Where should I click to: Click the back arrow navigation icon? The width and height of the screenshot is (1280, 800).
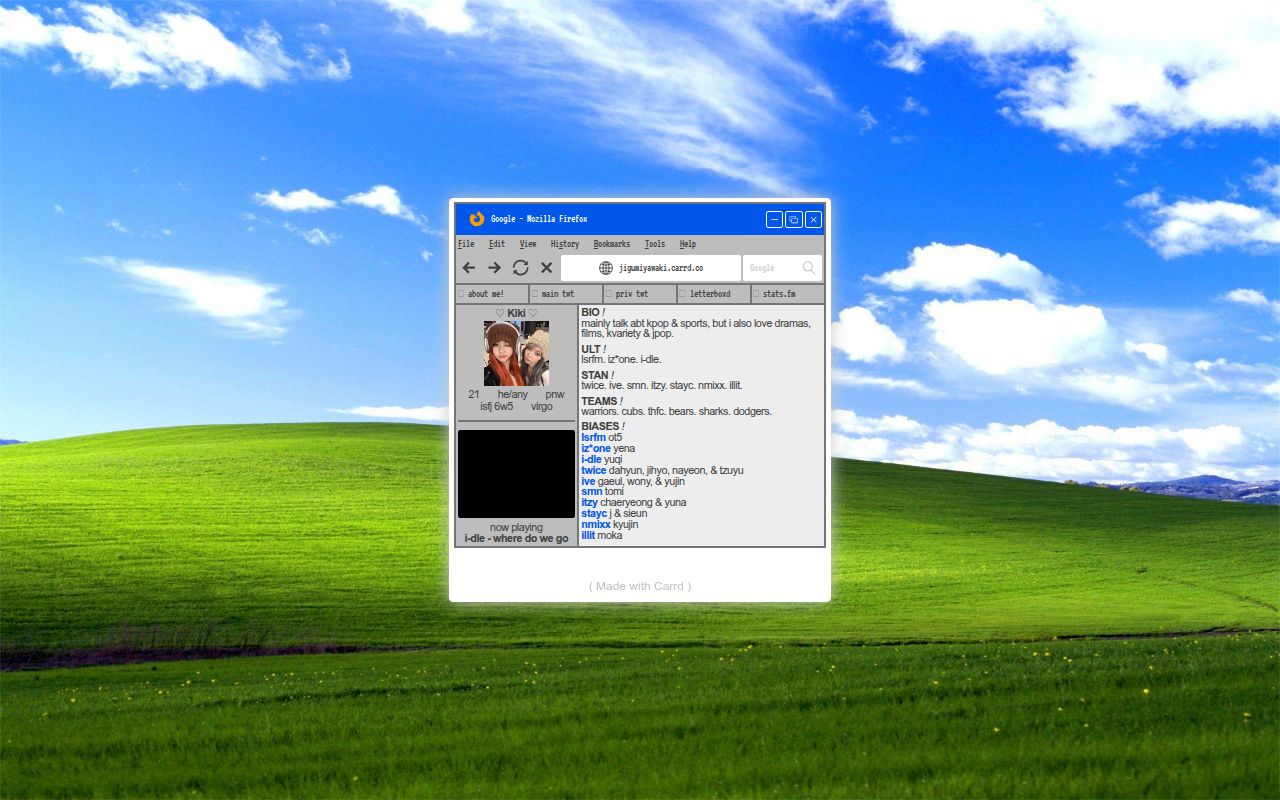click(468, 268)
